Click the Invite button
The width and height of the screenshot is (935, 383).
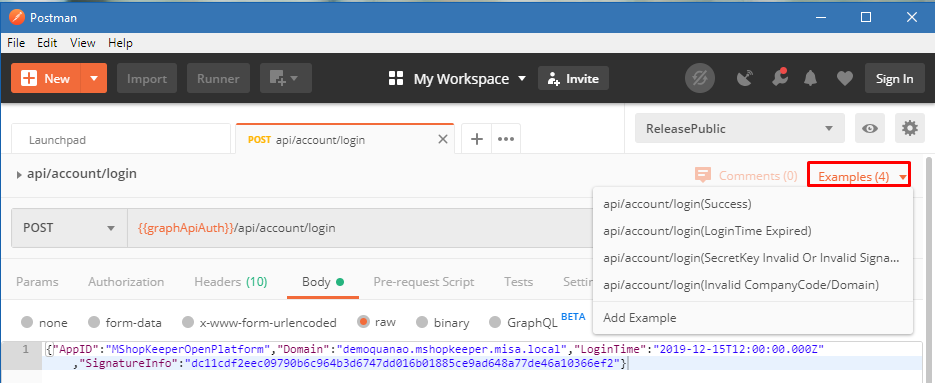(x=573, y=79)
